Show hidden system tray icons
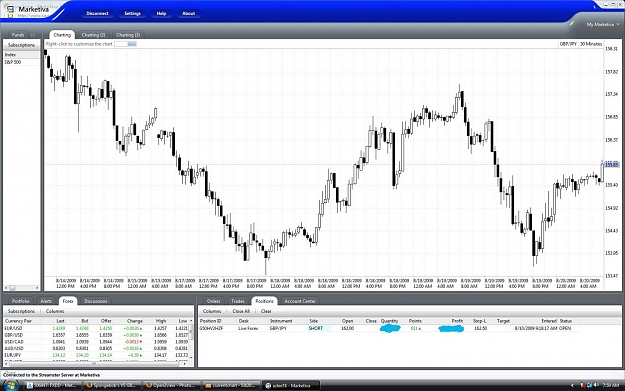This screenshot has width=625, height=391. [572, 385]
